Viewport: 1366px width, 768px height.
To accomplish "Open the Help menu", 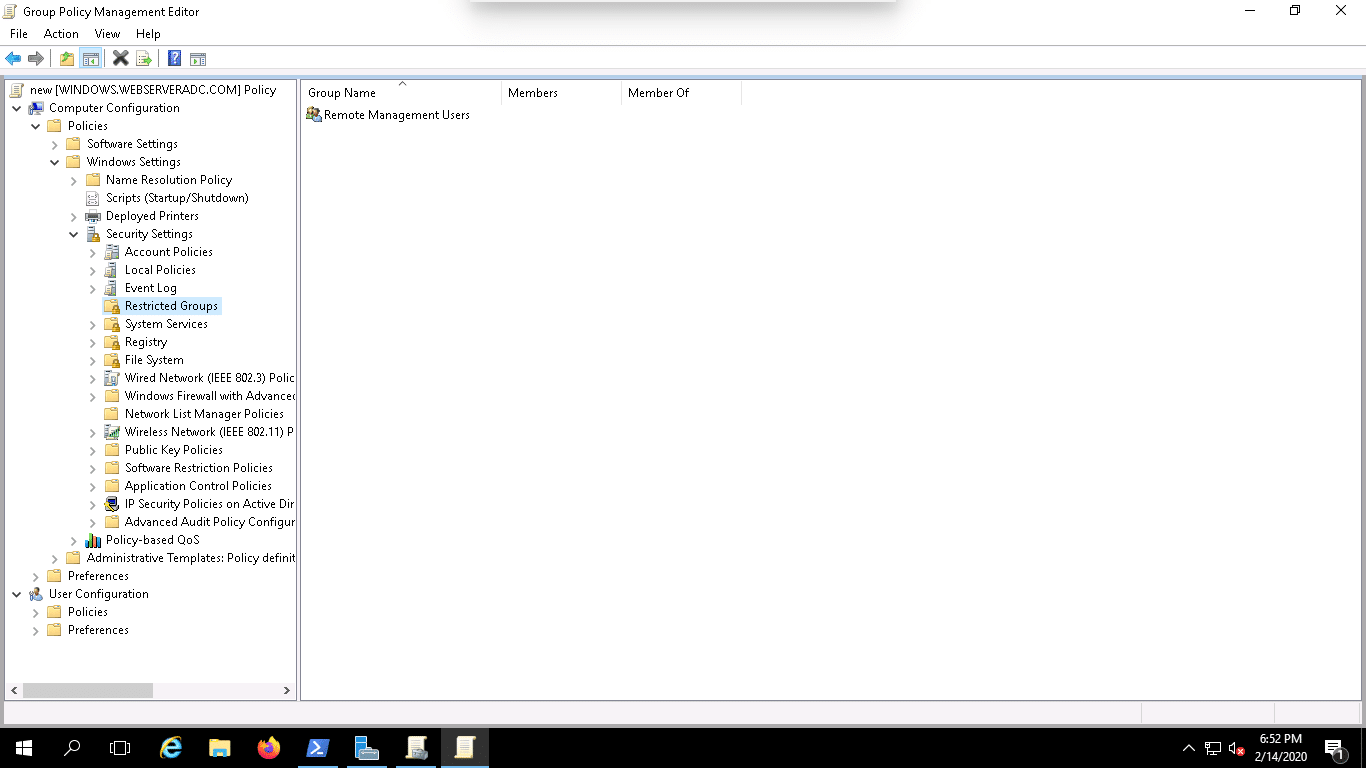I will (148, 34).
